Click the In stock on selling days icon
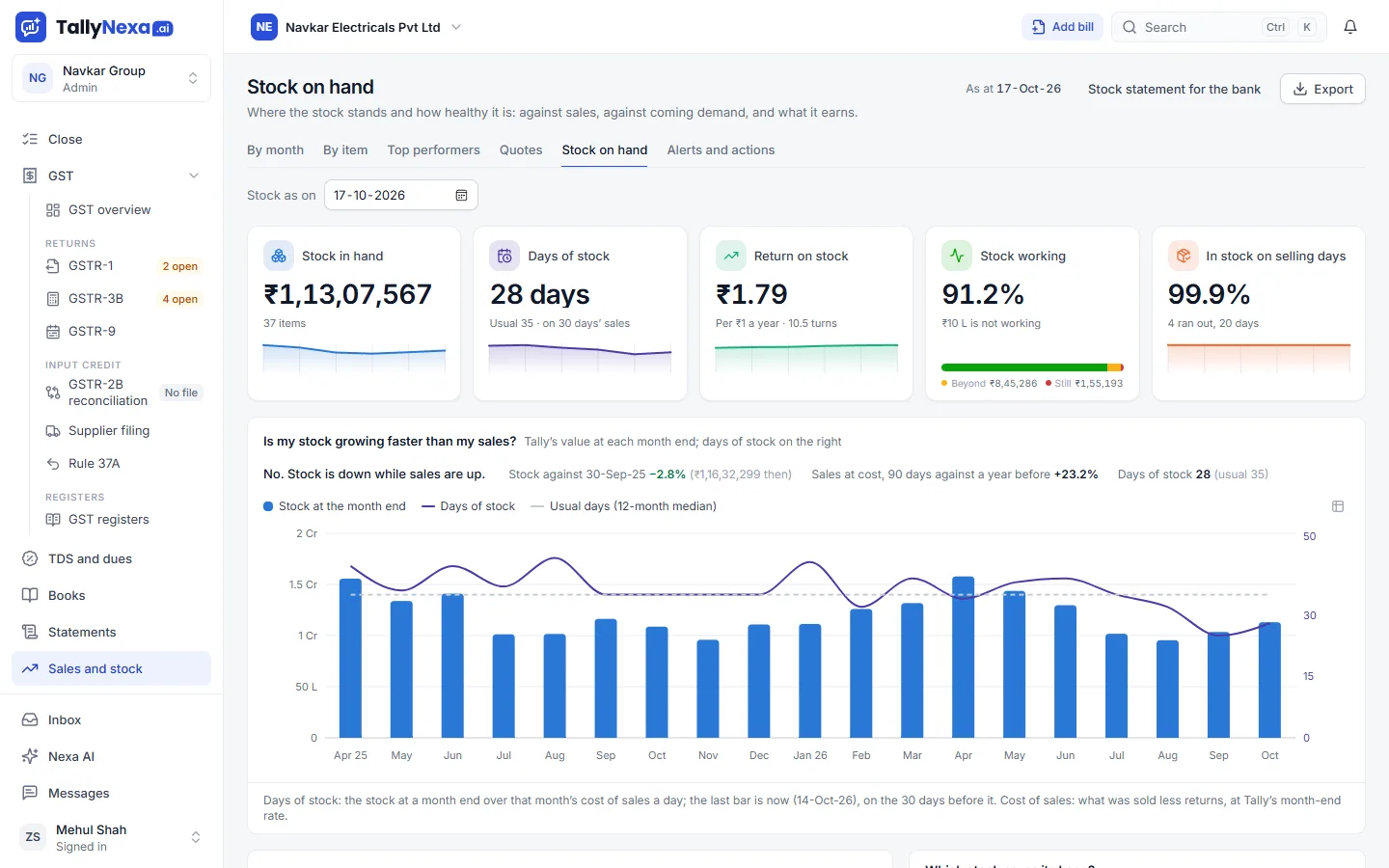1389x868 pixels. [1183, 256]
